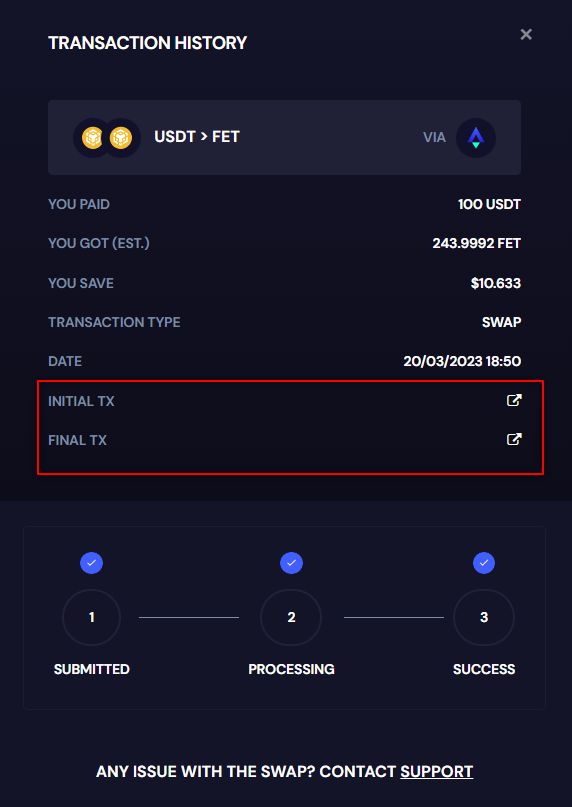Click the VIA provider logo icon
The image size is (572, 807).
[476, 137]
